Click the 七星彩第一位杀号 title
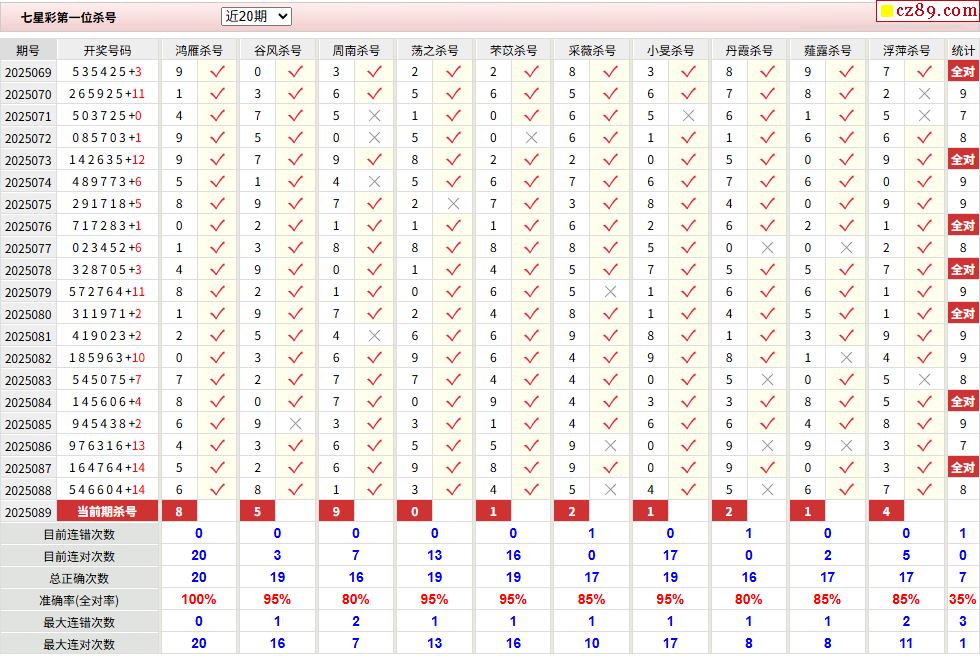The image size is (980, 657). (68, 18)
